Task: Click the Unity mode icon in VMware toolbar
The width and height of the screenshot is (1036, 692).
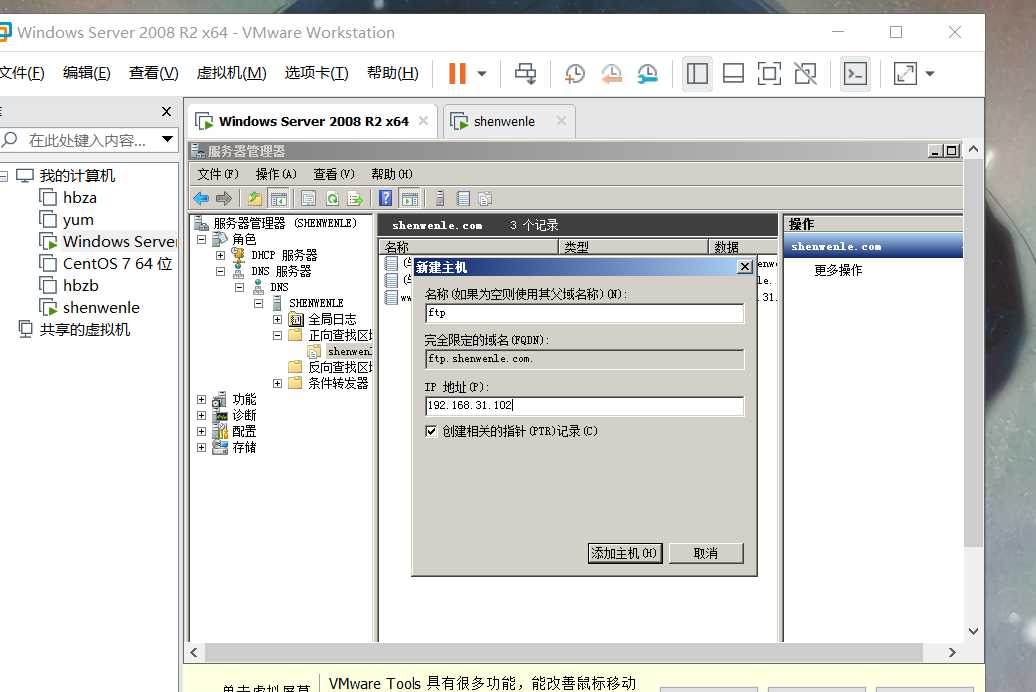Action: tap(805, 73)
